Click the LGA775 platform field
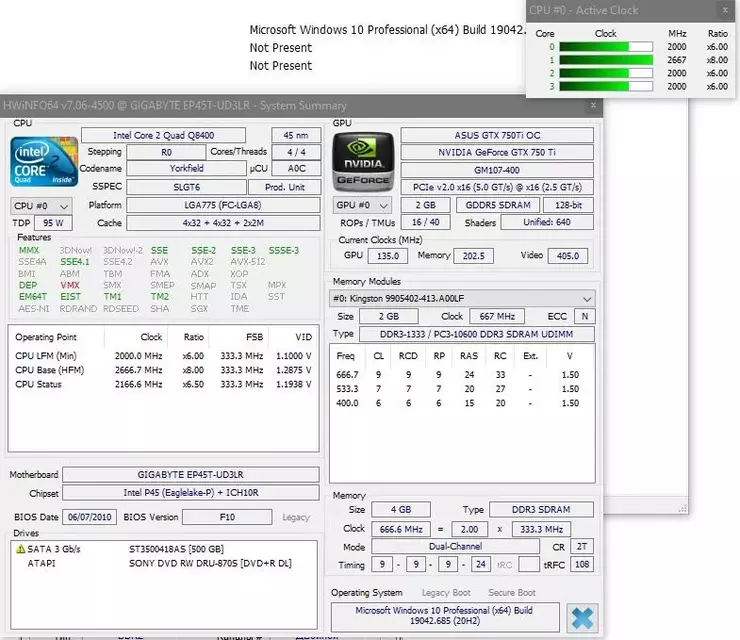This screenshot has height=640, width=740. 223,205
